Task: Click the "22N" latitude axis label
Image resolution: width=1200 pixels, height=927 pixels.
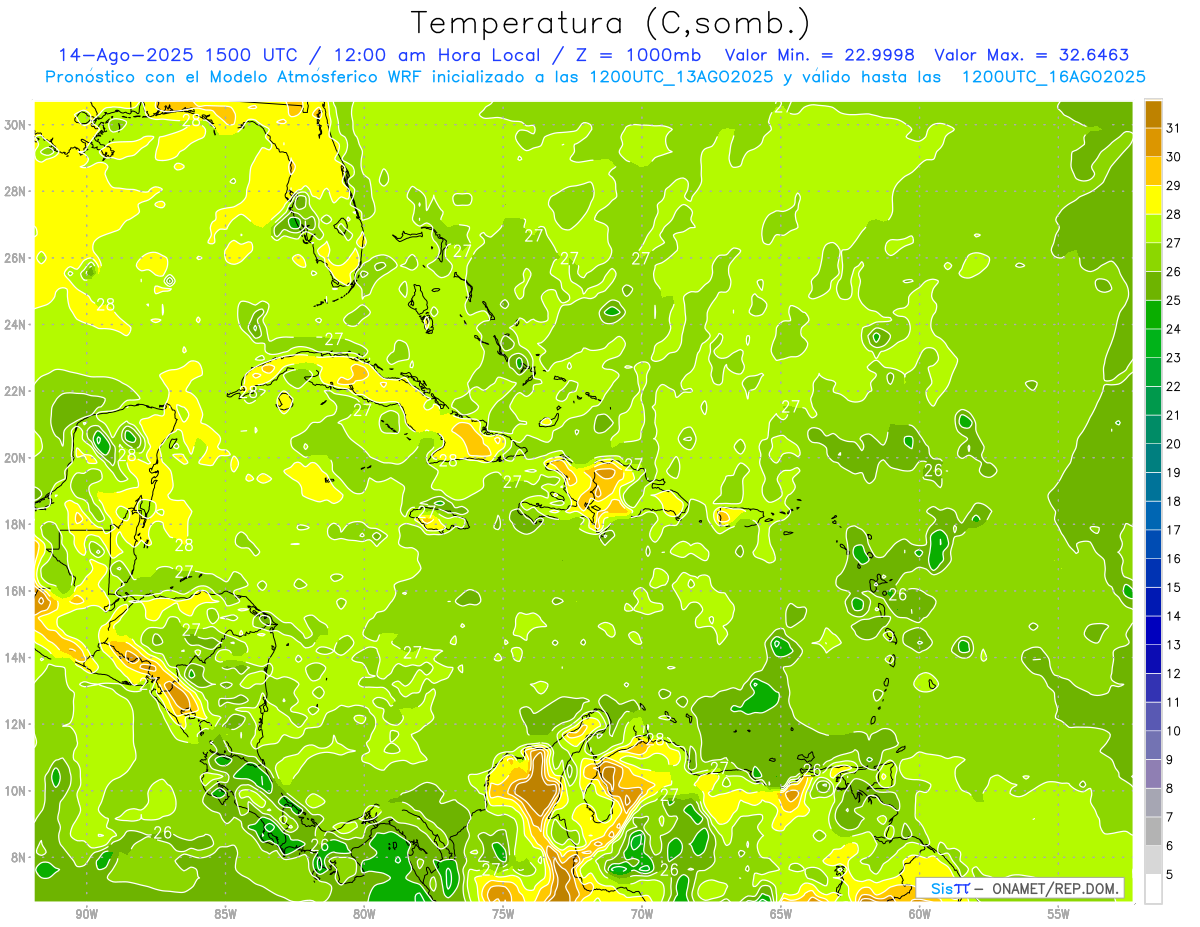Action: (16, 391)
